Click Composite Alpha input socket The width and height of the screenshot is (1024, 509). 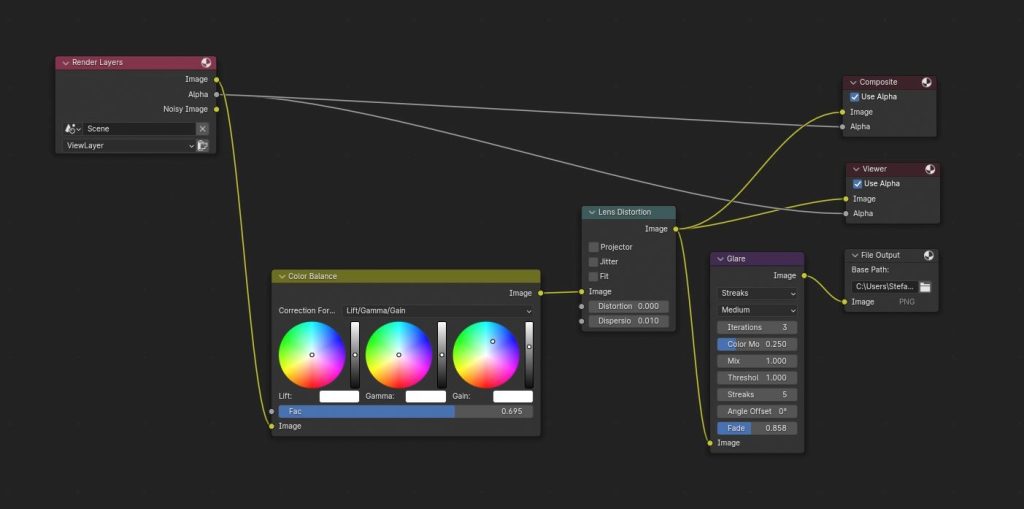pyautogui.click(x=843, y=127)
